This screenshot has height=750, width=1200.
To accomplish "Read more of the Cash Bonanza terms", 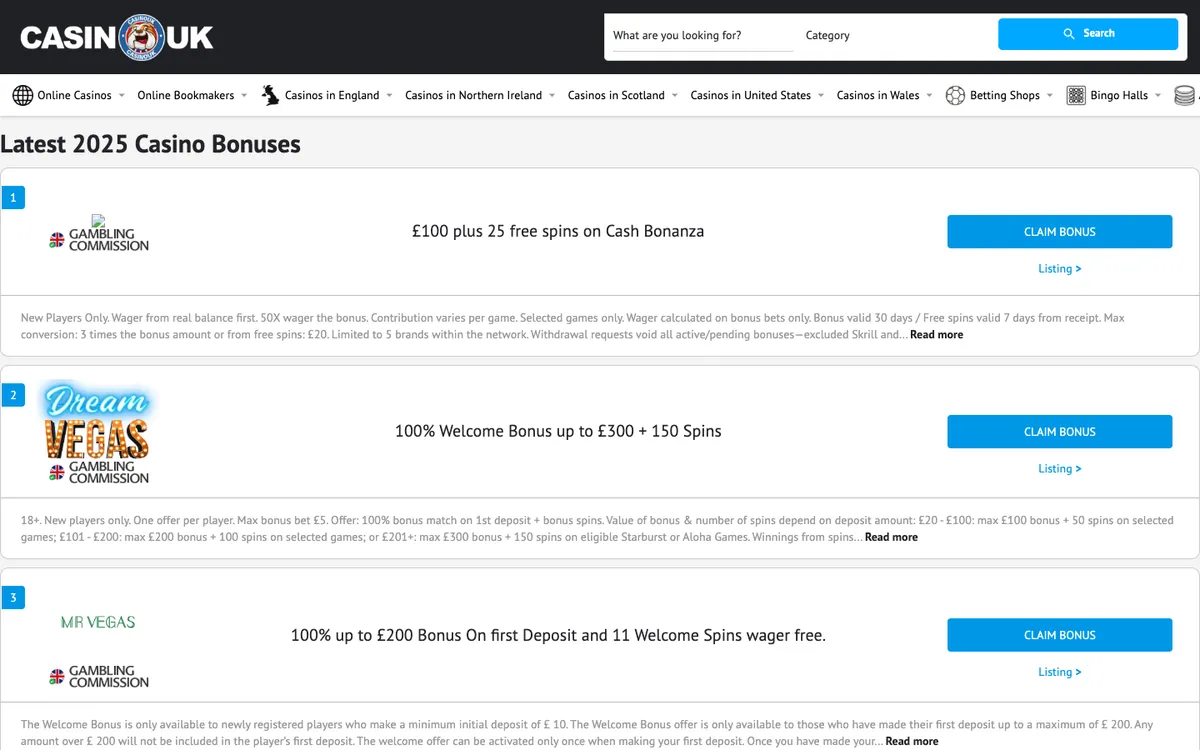I will click(x=936, y=335).
